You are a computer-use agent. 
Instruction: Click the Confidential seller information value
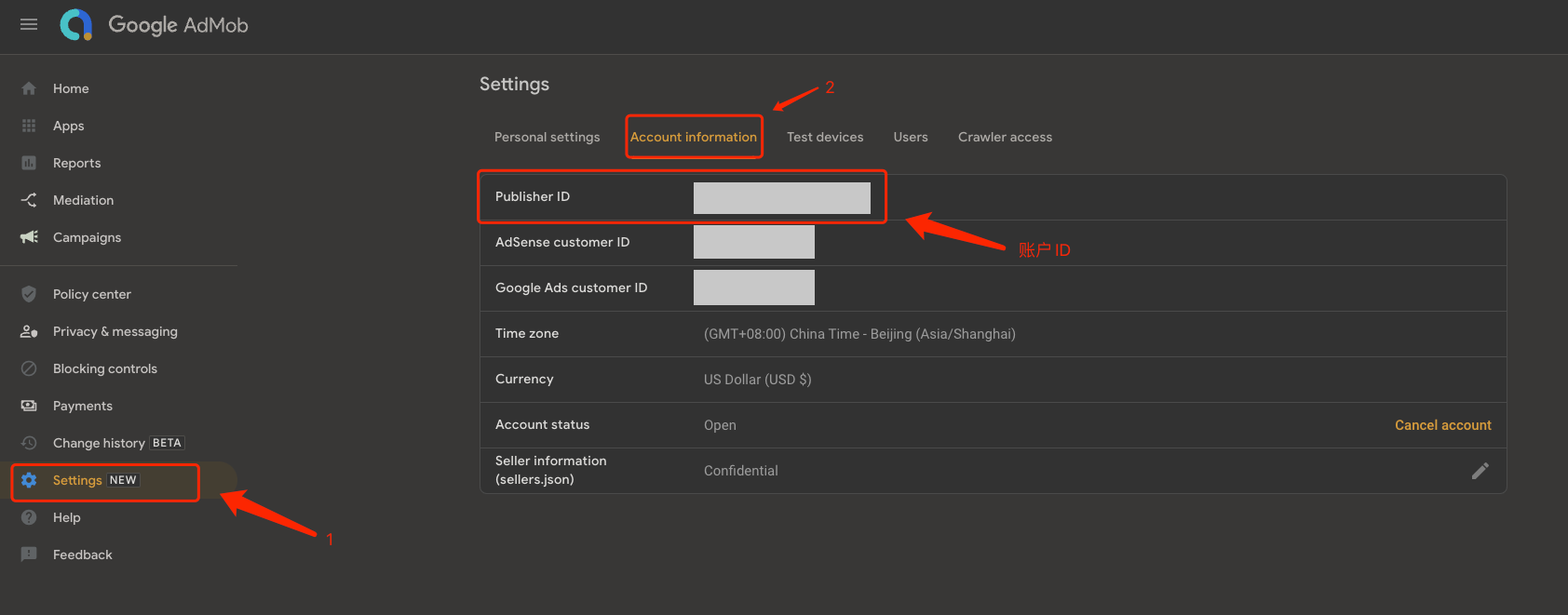point(740,471)
